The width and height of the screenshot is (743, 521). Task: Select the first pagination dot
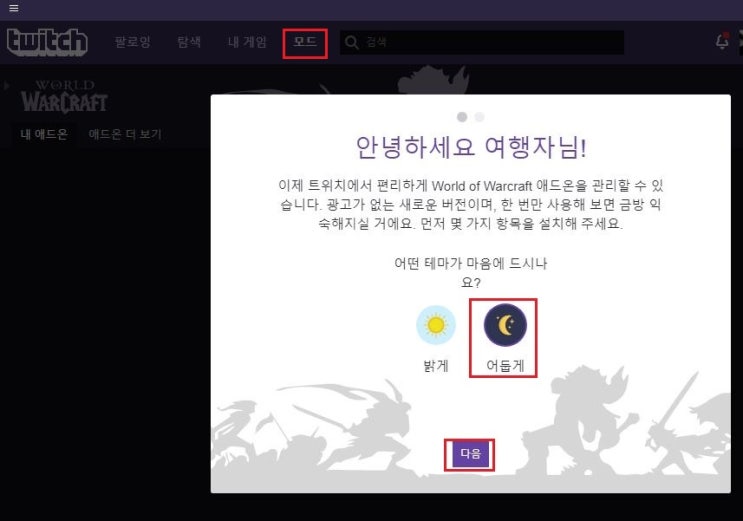pos(462,117)
